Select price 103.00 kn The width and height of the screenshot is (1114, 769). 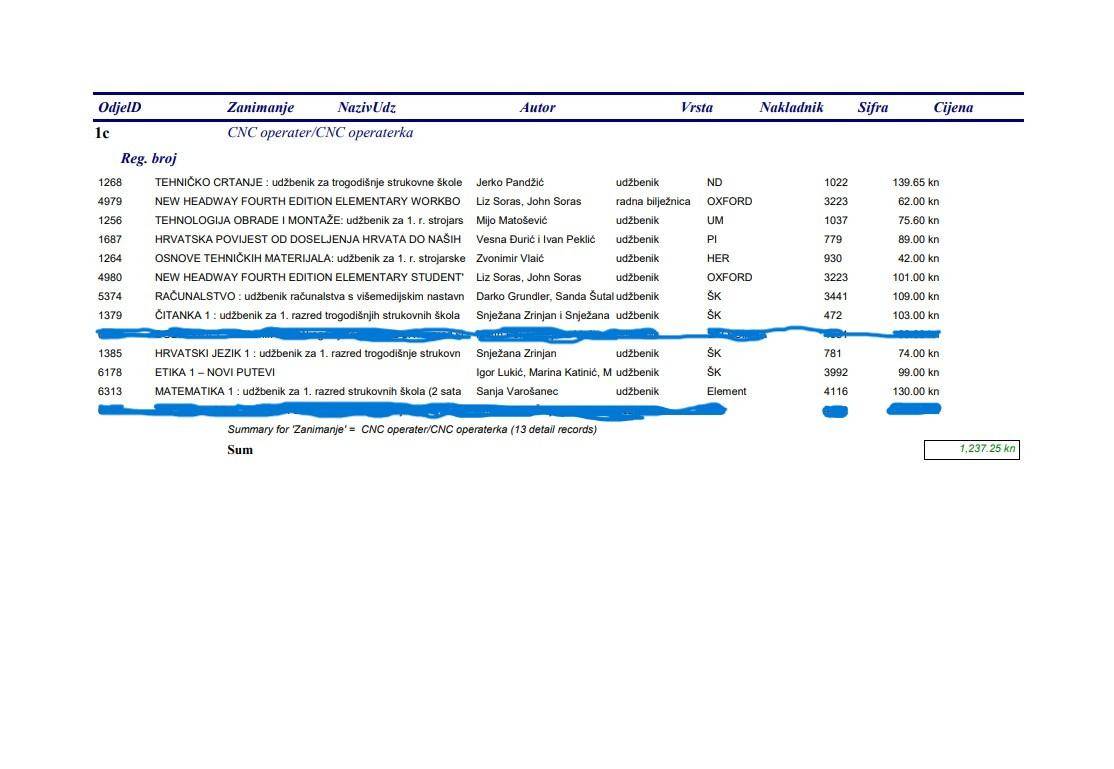point(916,316)
